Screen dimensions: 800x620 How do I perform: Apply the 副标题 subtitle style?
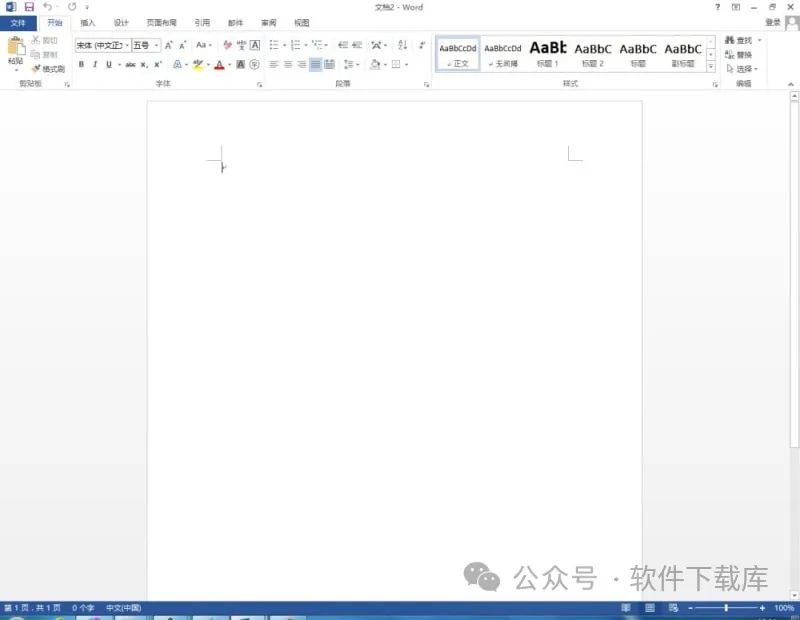pyautogui.click(x=683, y=54)
